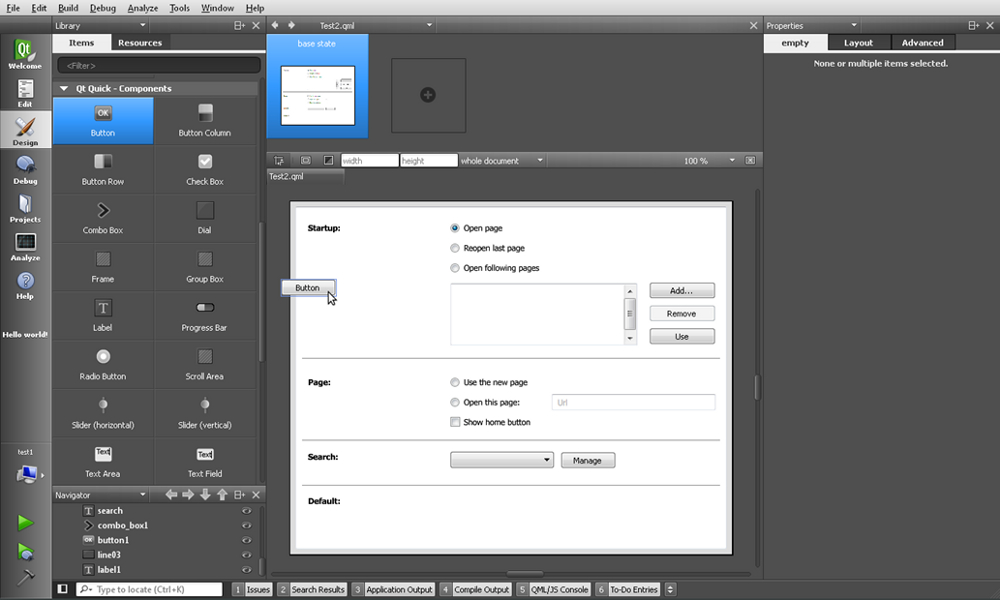The image size is (1000, 600).
Task: Select the Group Box component
Action: (205, 267)
